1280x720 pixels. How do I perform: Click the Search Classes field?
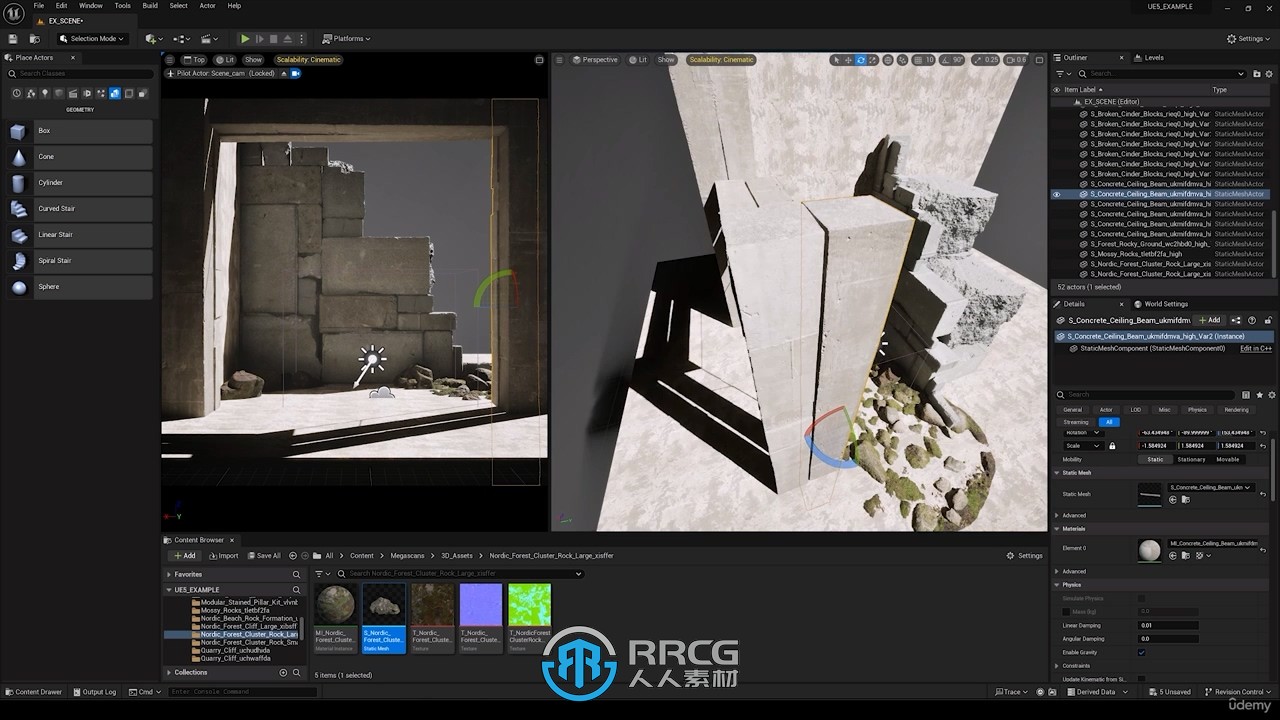tap(80, 74)
